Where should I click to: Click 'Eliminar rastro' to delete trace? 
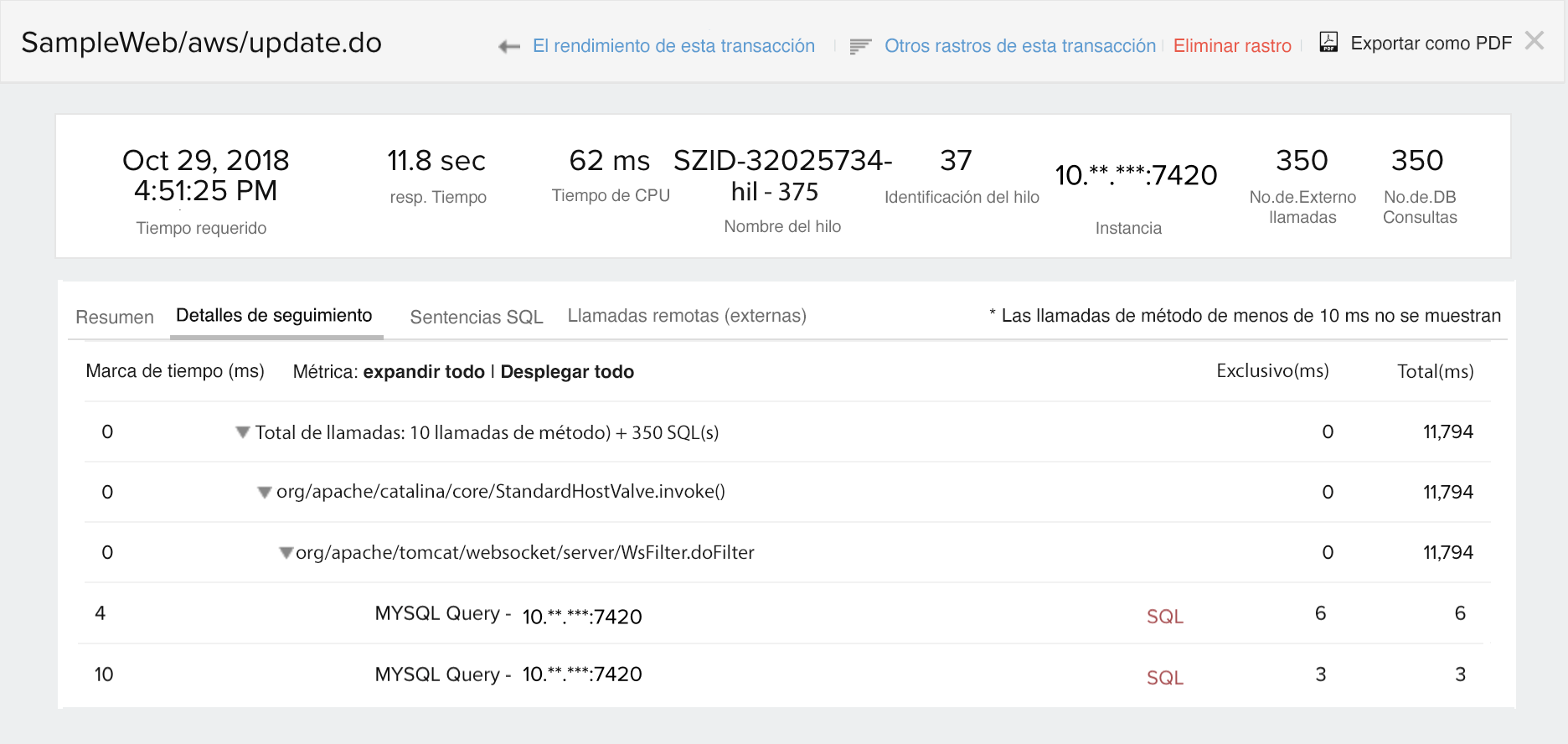click(1231, 46)
